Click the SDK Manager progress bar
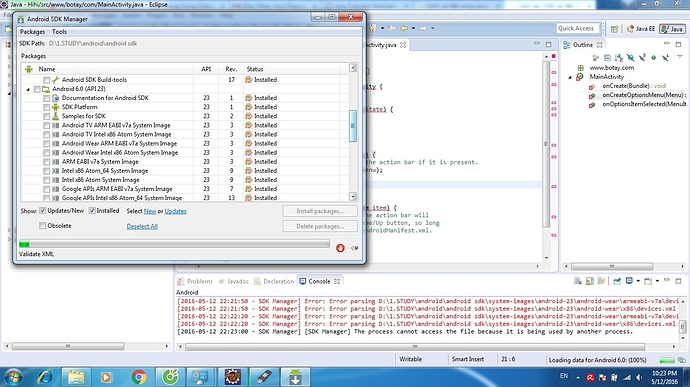This screenshot has height=387, width=690. click(x=174, y=244)
